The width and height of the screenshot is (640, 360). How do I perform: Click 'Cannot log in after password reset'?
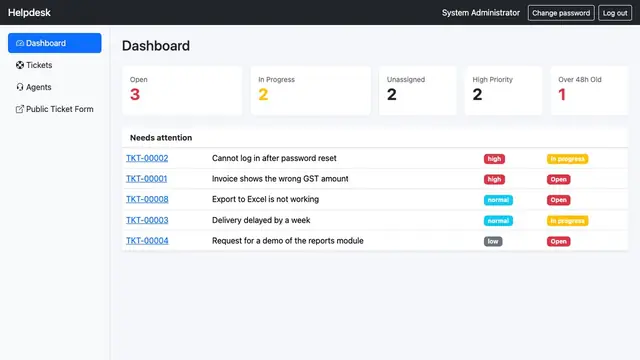pyautogui.click(x=274, y=158)
